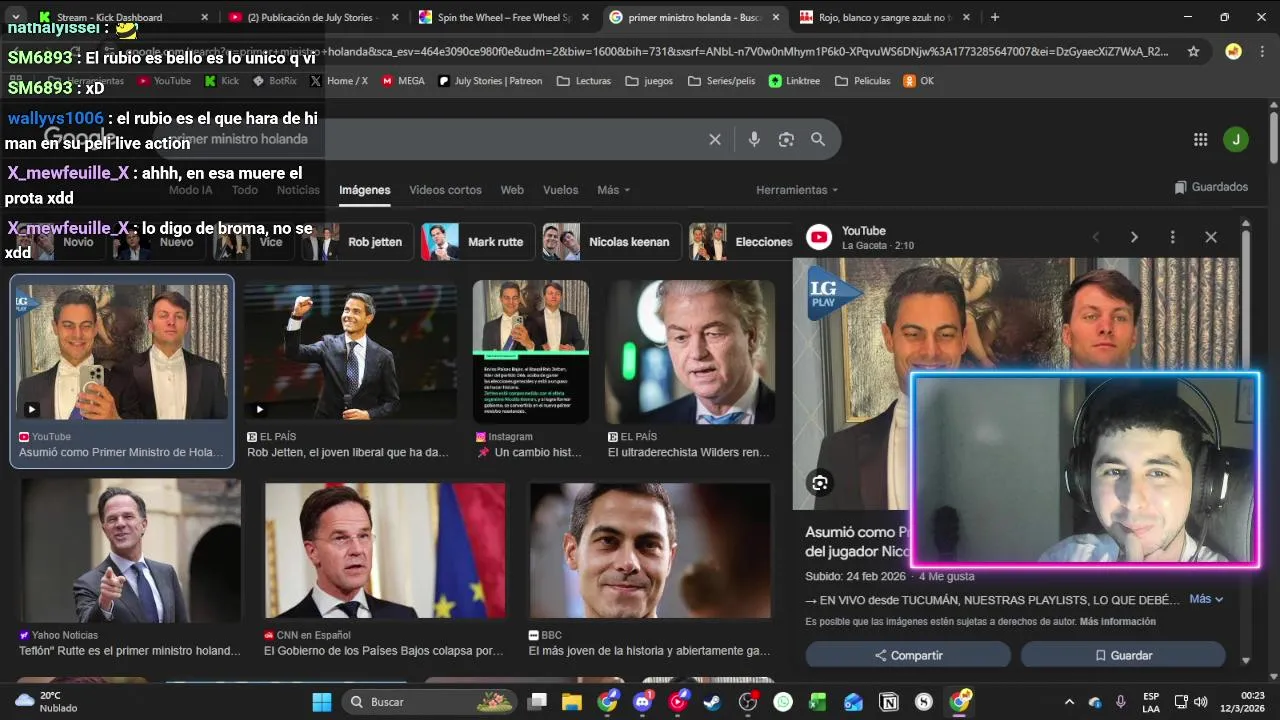
Task: Filter images by Mark rutte chip
Action: (477, 242)
